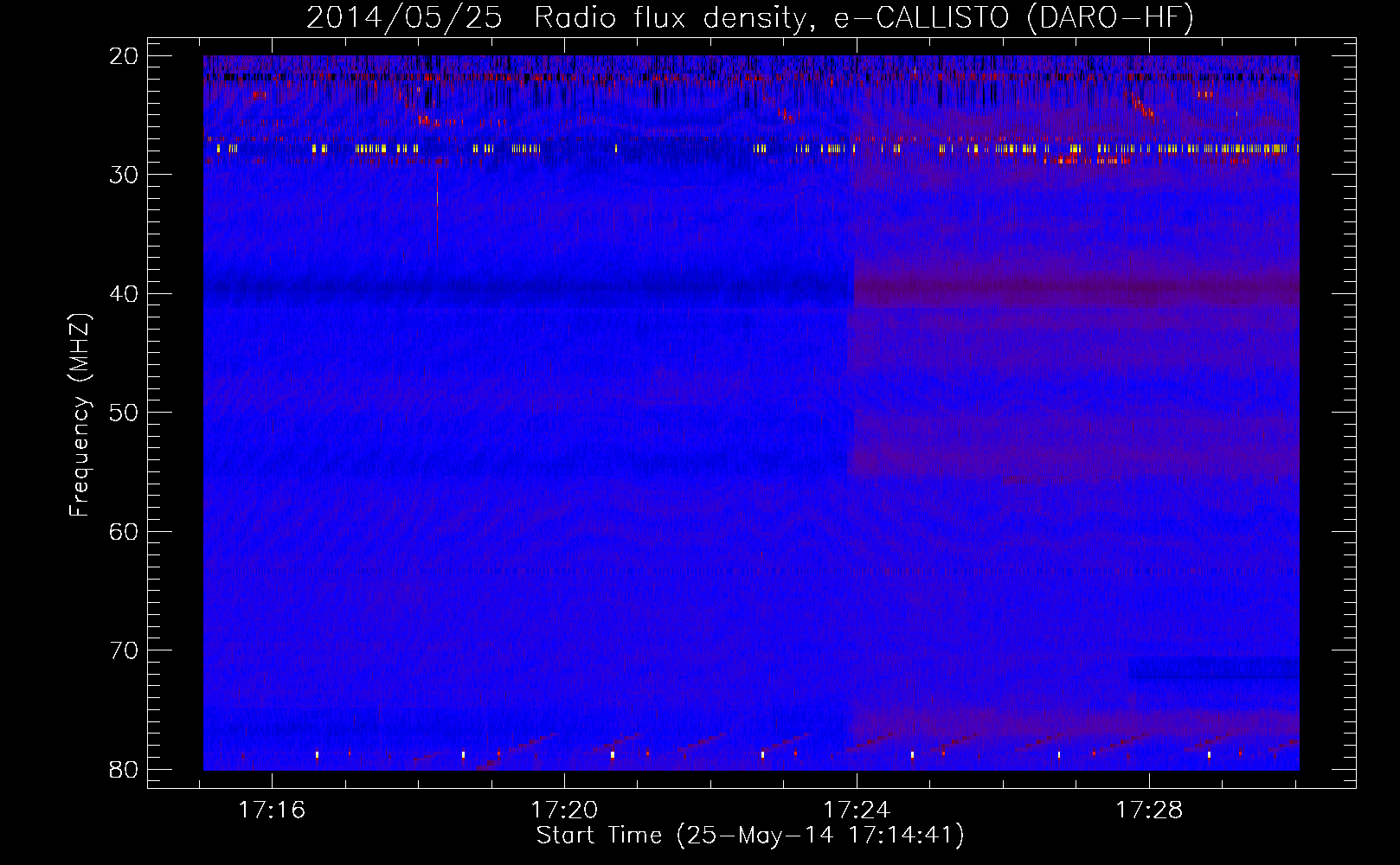Click the 20 MHz frequency tick label

(x=125, y=56)
